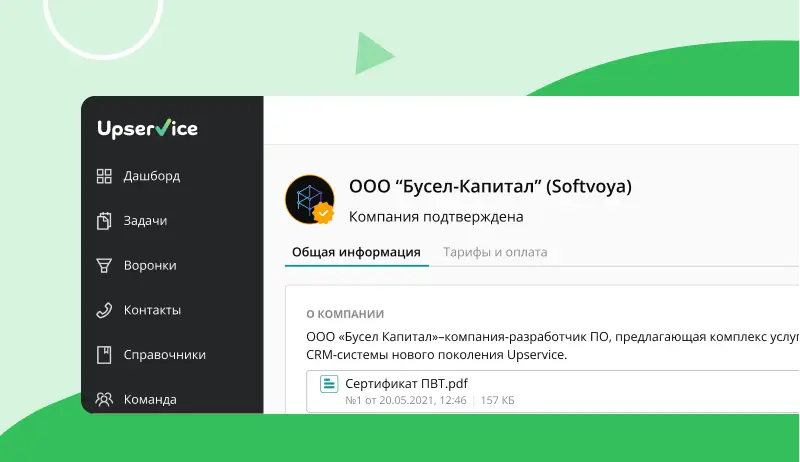Click the PDF document file icon

pyautogui.click(x=329, y=384)
